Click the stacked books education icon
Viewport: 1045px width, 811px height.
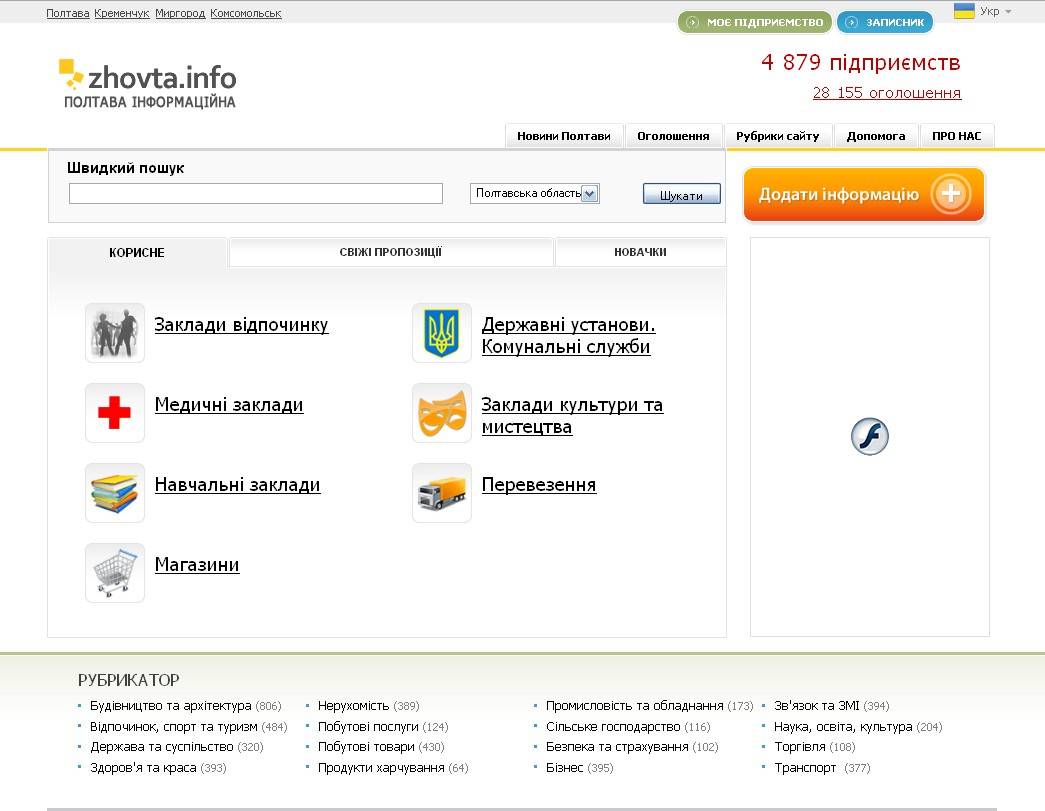click(115, 493)
